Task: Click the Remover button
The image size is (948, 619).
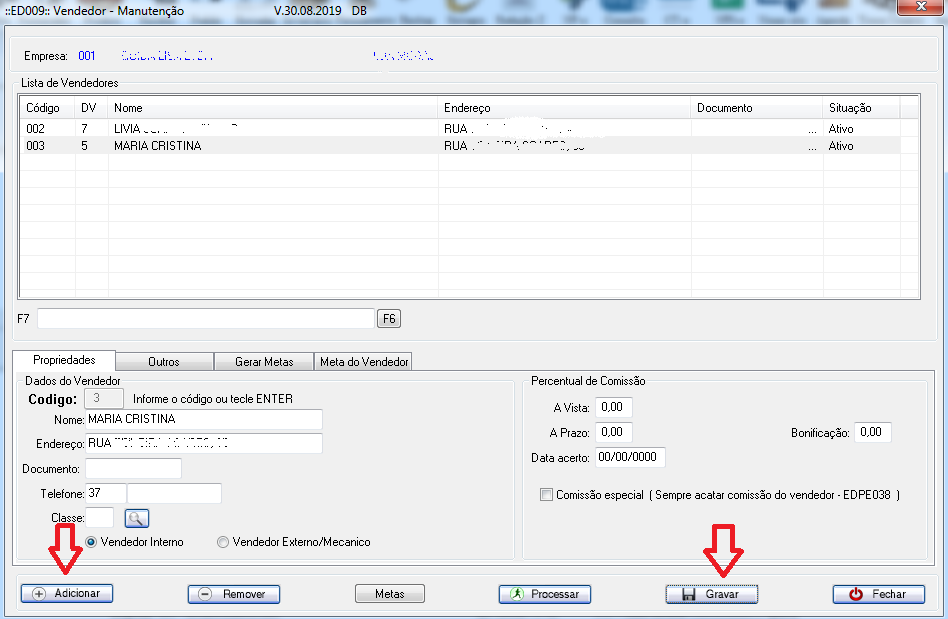Action: coord(233,594)
